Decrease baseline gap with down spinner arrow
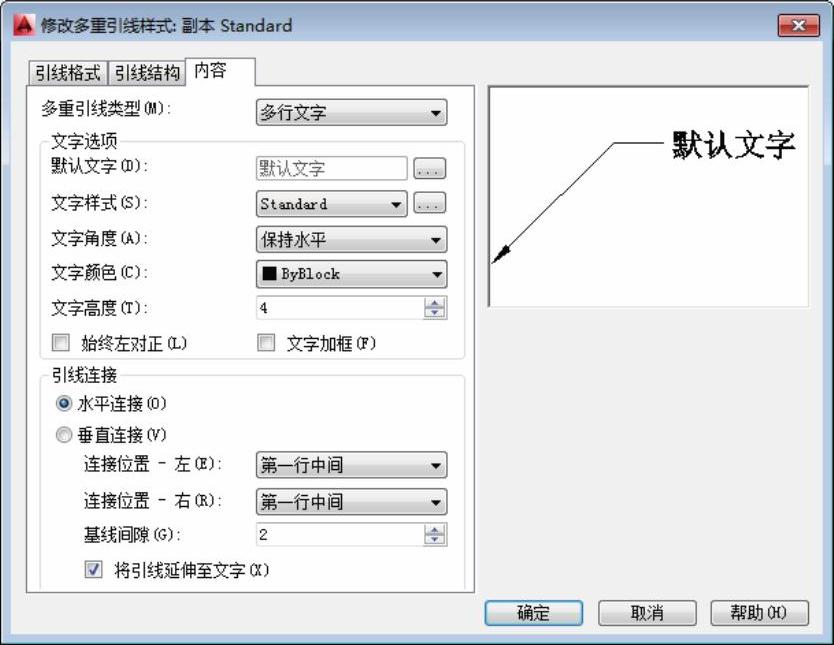 click(x=435, y=540)
